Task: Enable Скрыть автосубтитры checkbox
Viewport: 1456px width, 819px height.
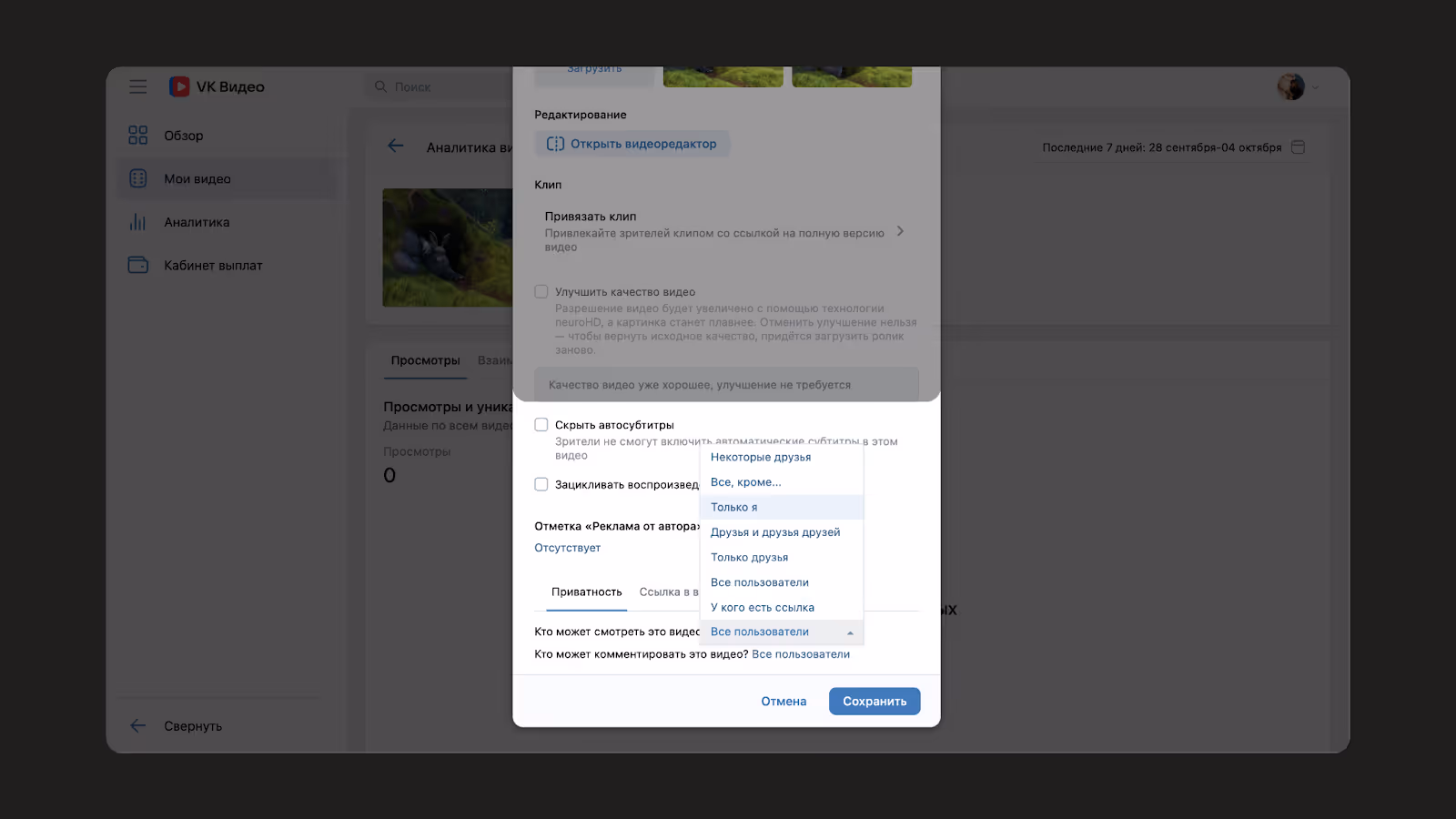Action: click(541, 425)
